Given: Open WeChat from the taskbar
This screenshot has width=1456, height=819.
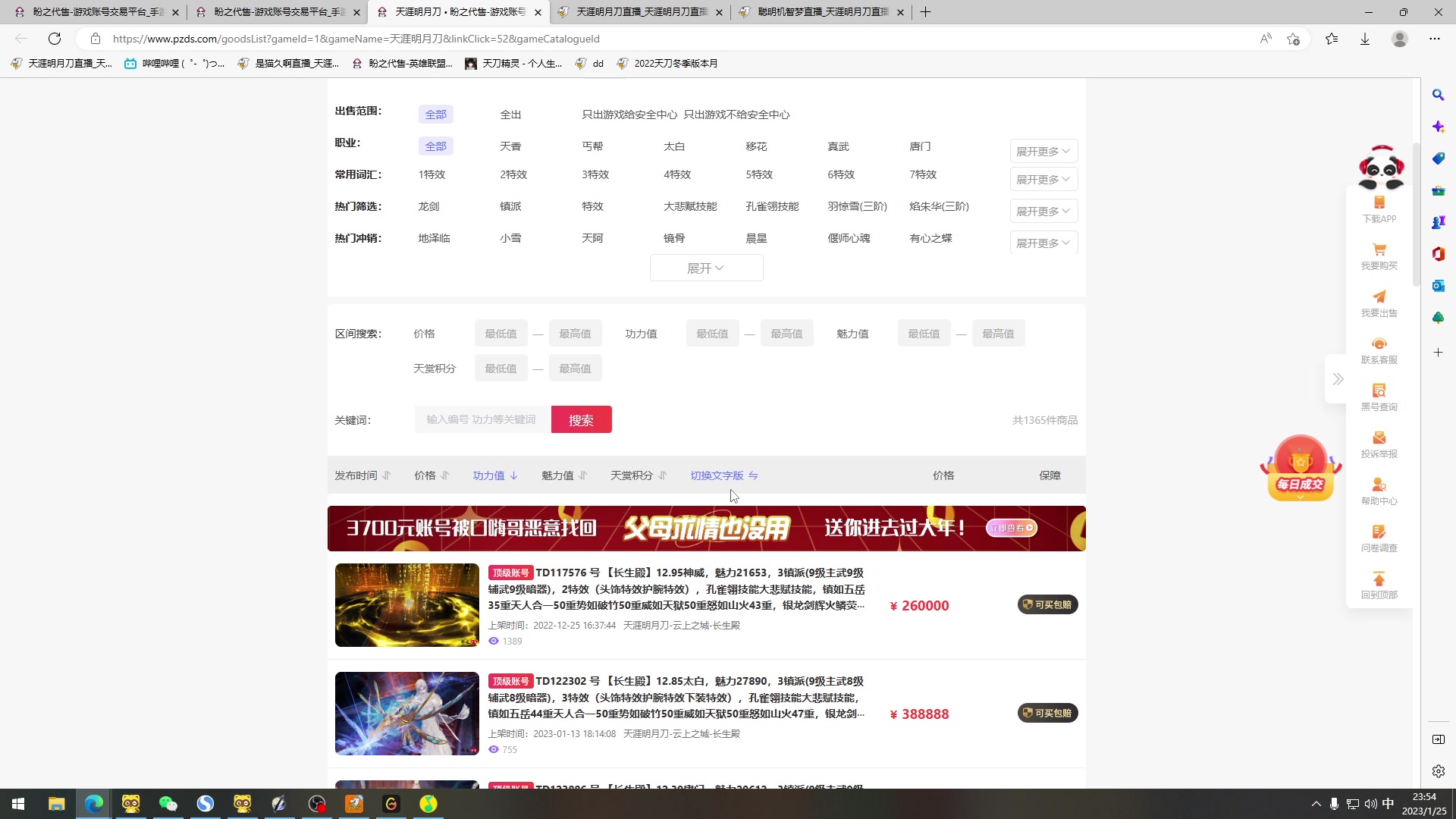Looking at the screenshot, I should pos(168,804).
